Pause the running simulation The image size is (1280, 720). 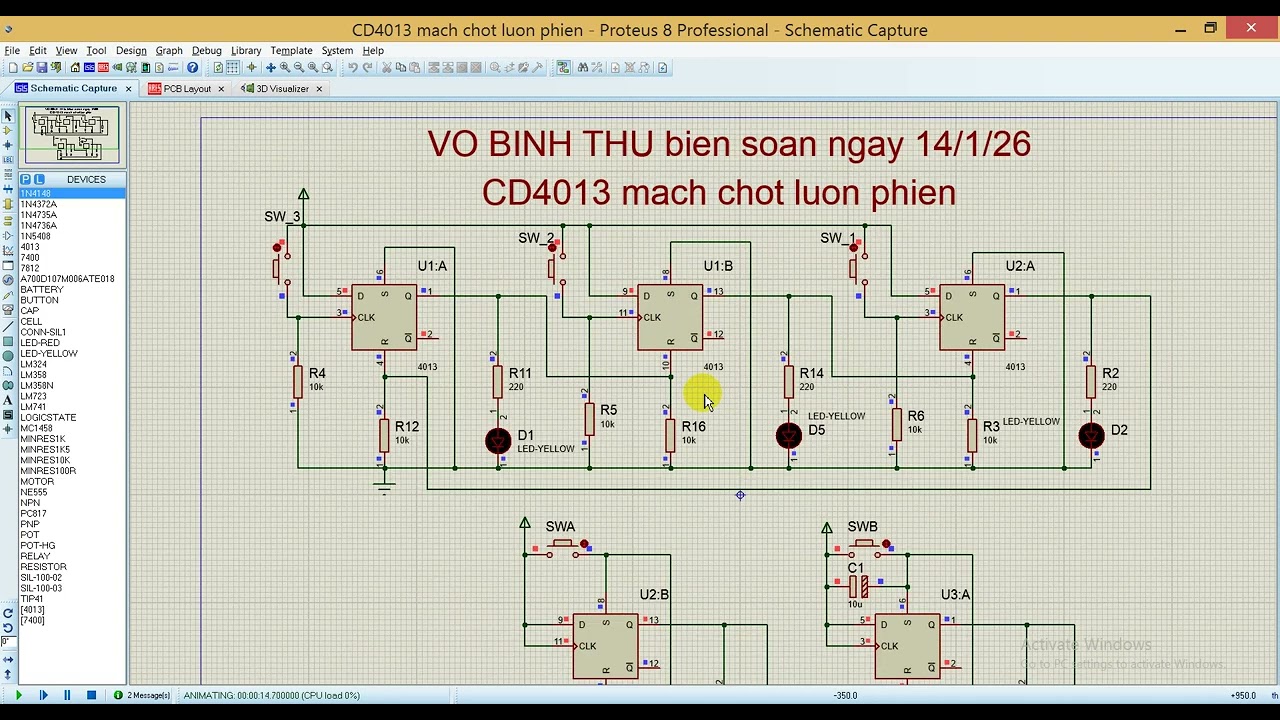(67, 695)
